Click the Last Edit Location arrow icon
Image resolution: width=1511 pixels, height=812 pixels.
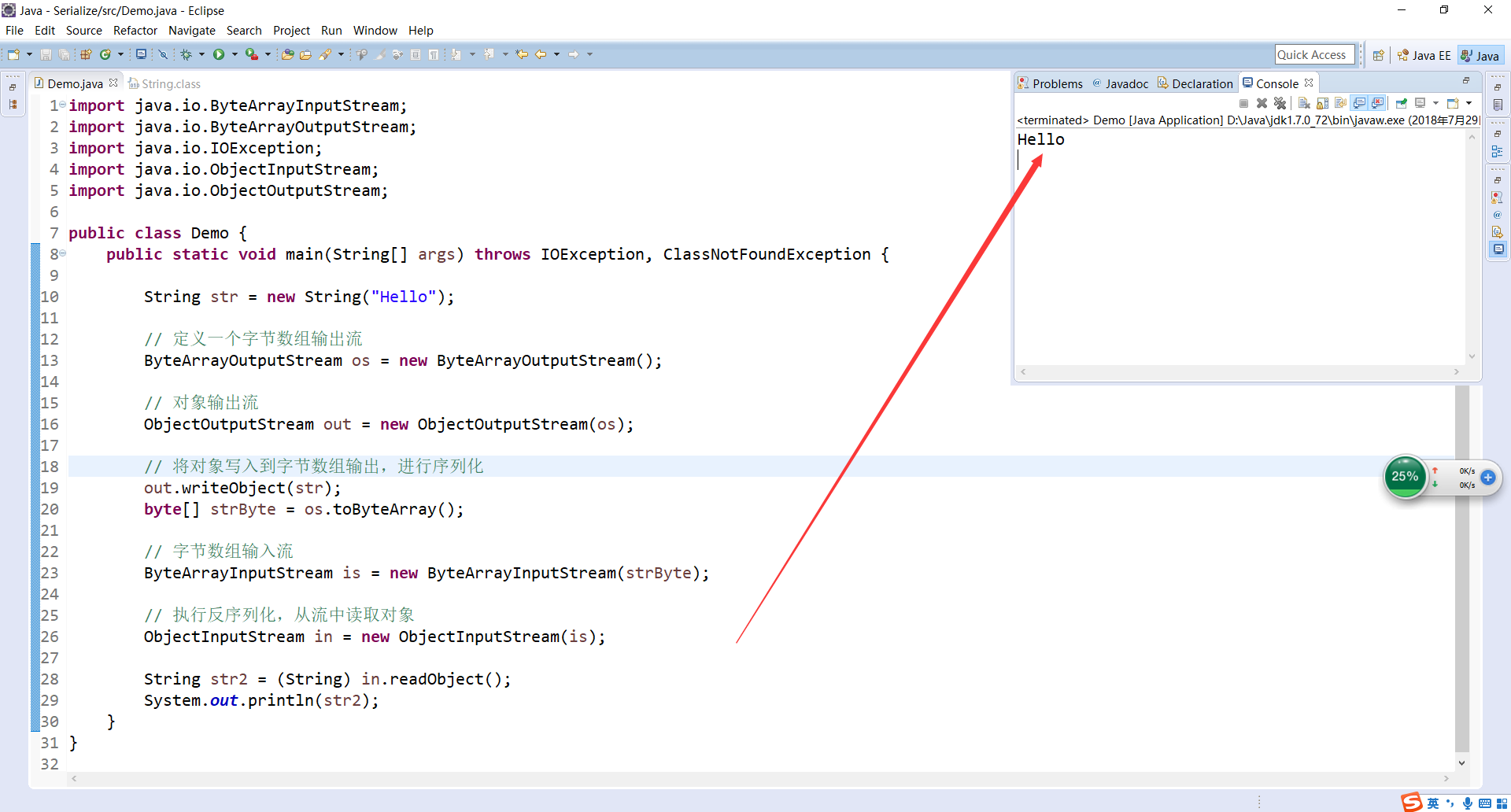(522, 54)
